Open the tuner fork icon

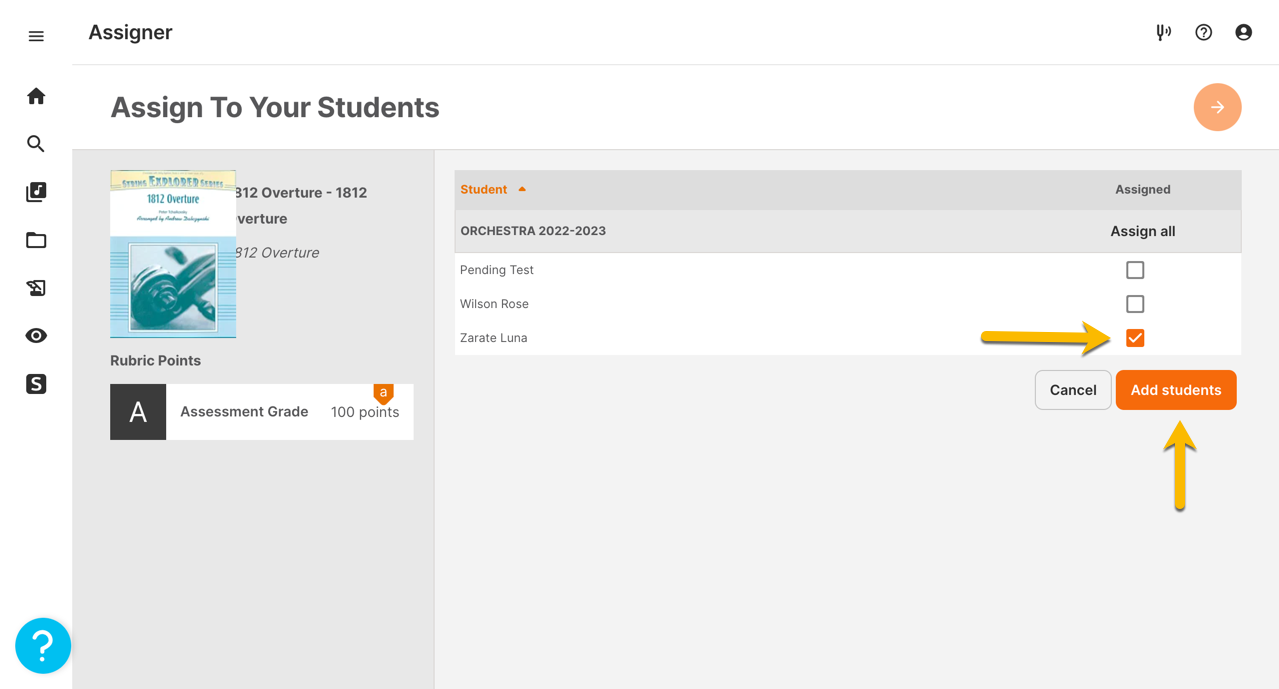pos(1163,32)
